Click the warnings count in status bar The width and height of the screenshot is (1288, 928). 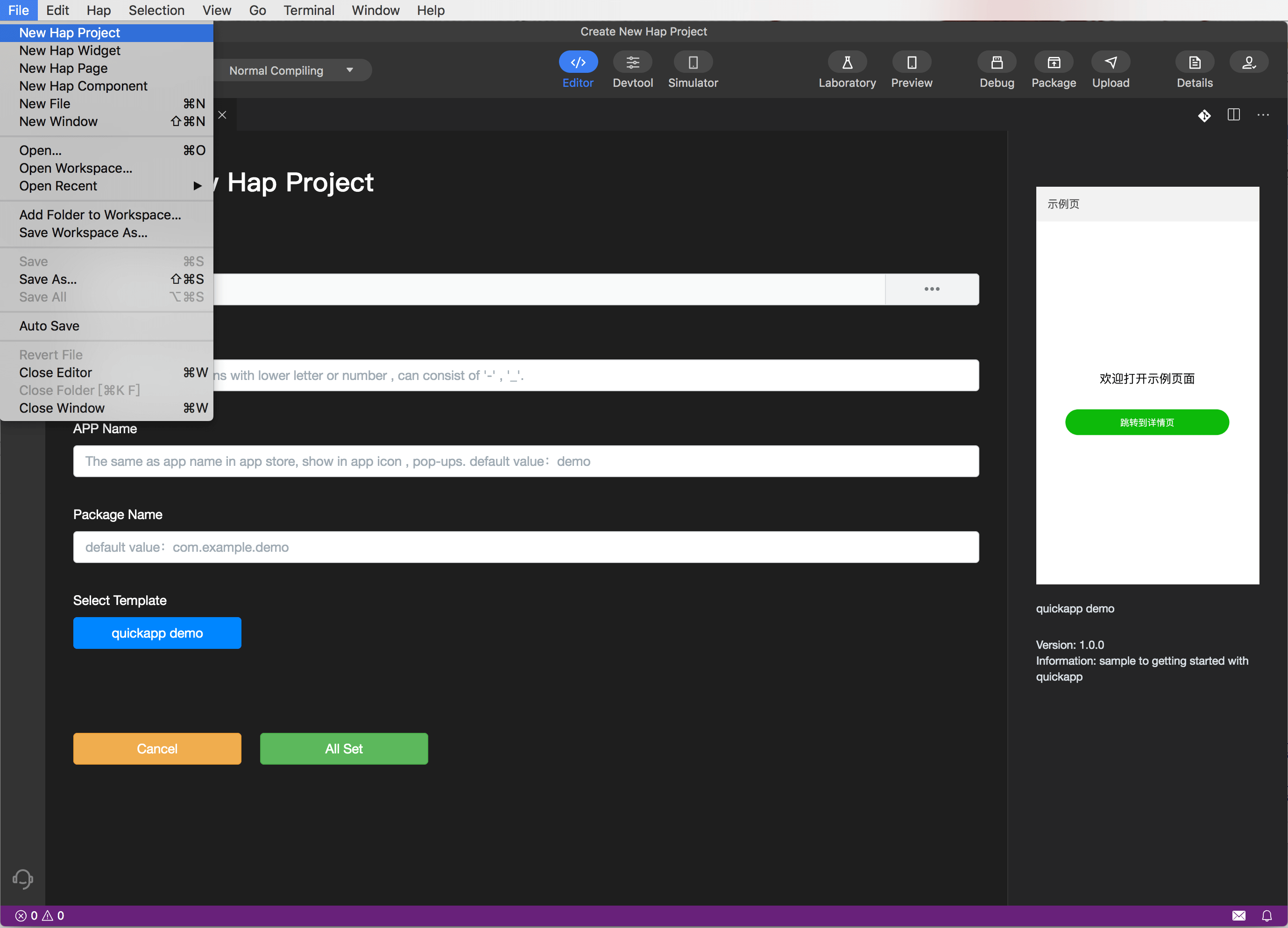[x=53, y=915]
